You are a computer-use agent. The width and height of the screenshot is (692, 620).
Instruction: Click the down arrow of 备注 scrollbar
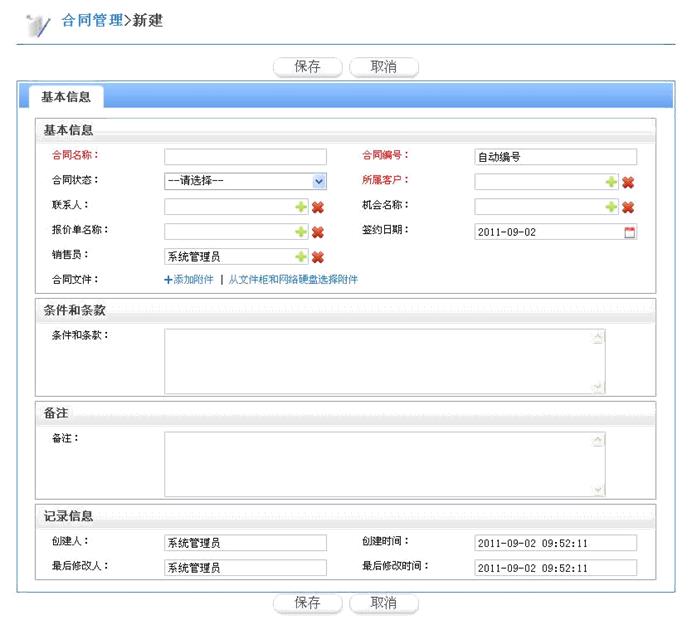[598, 489]
